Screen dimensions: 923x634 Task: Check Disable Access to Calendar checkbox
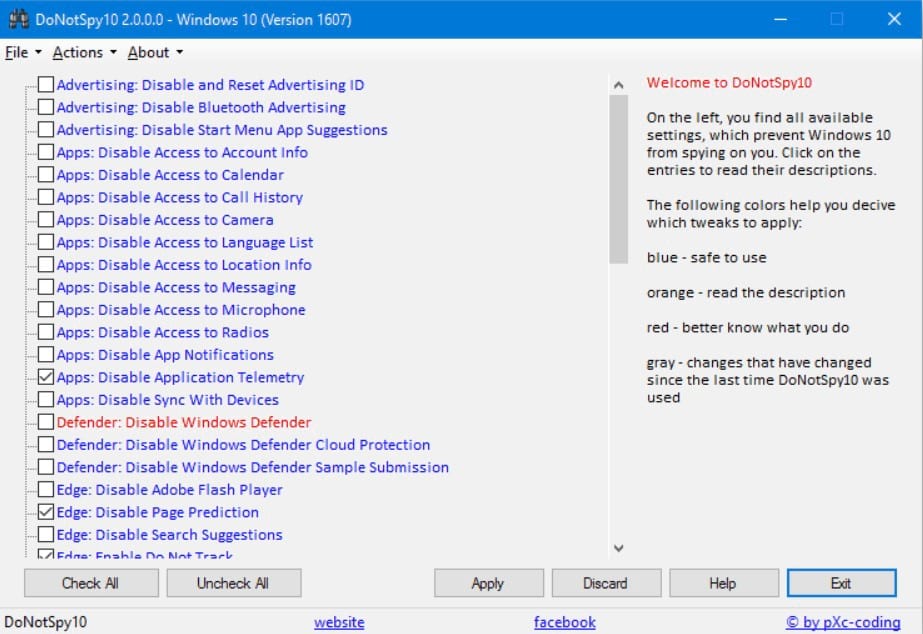click(46, 174)
